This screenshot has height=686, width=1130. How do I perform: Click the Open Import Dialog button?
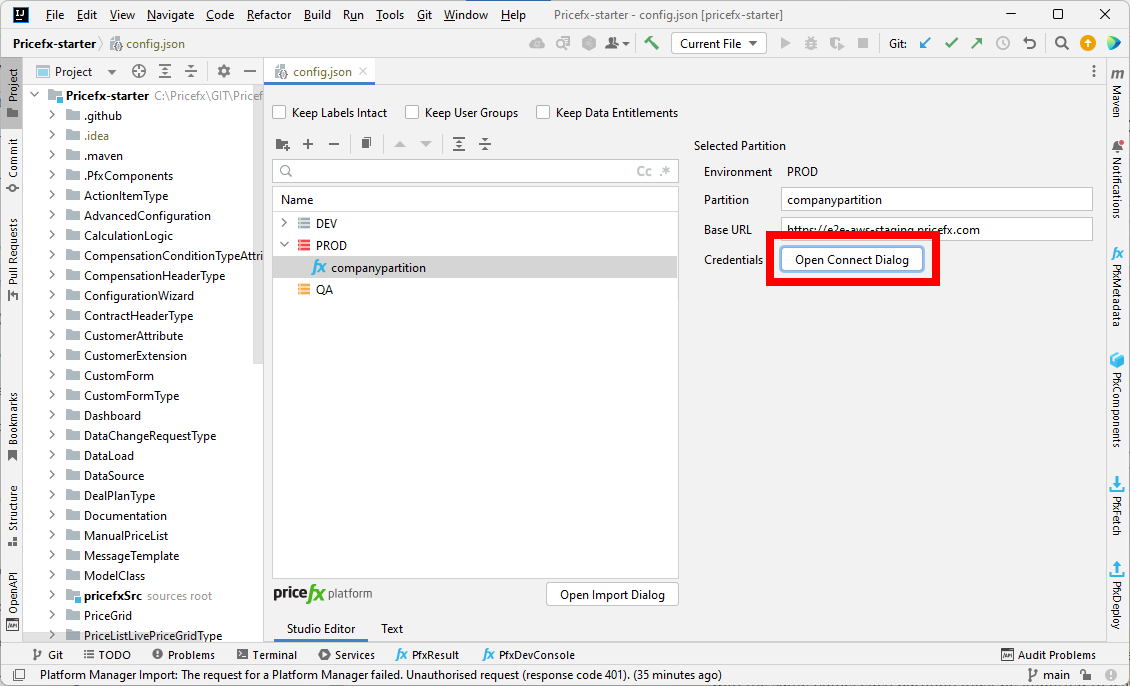[612, 594]
